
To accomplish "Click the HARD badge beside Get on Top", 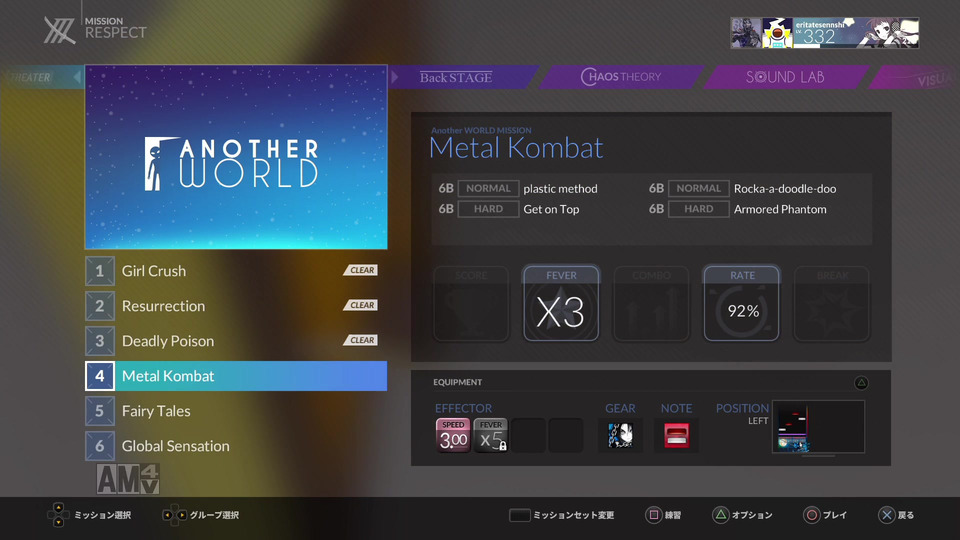I will point(488,209).
